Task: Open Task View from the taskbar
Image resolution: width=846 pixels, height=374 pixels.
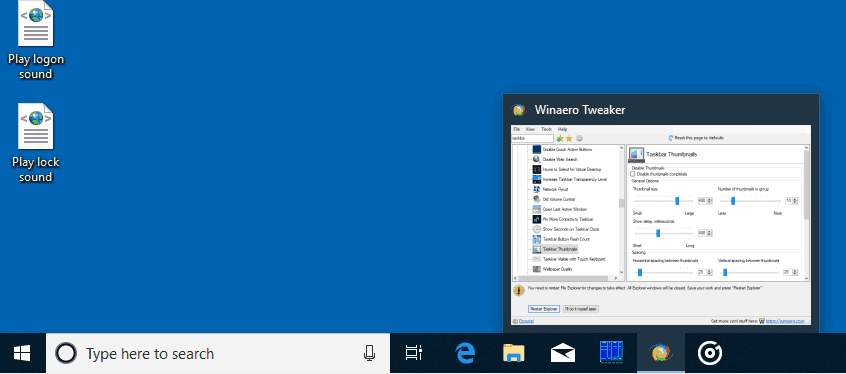Action: click(413, 353)
